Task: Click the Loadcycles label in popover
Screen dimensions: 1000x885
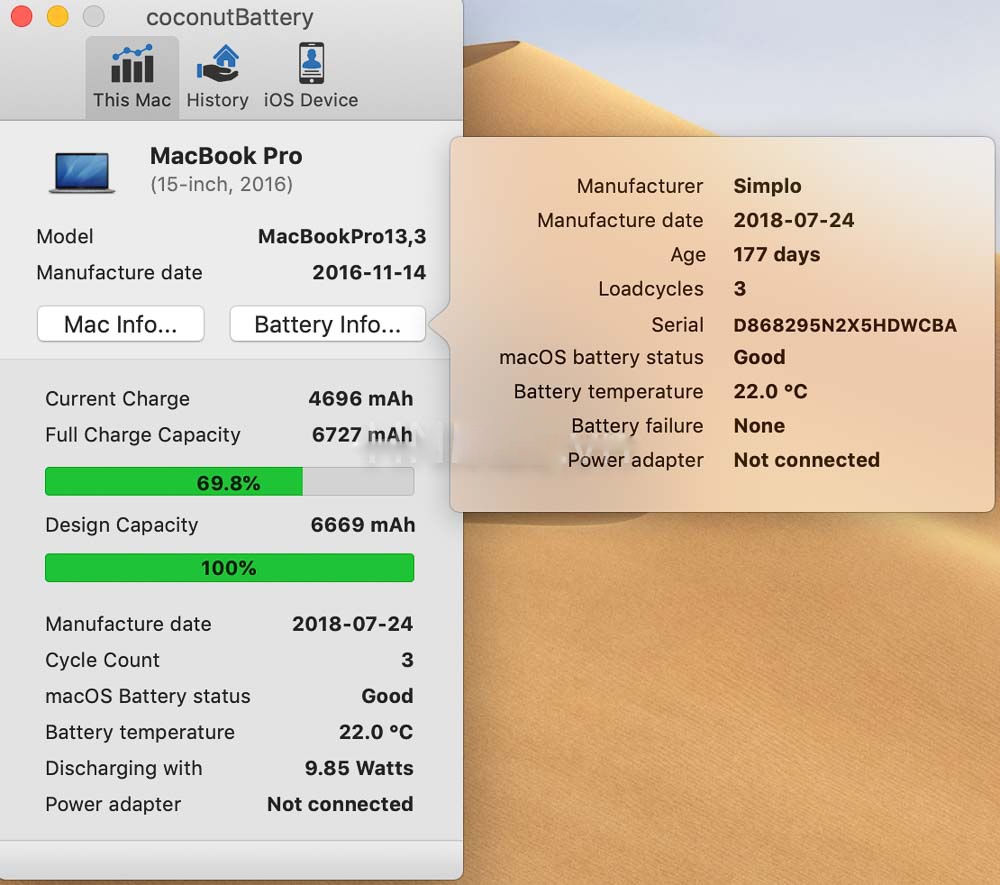Action: click(651, 289)
